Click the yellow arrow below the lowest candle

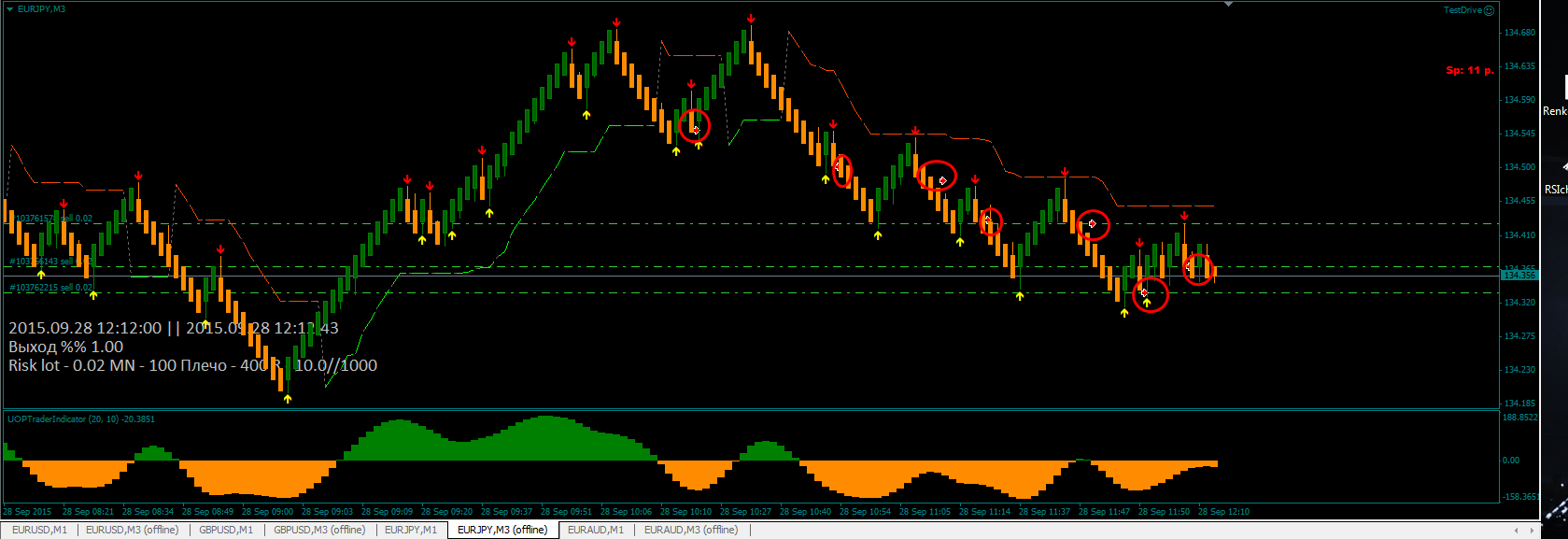click(x=288, y=399)
